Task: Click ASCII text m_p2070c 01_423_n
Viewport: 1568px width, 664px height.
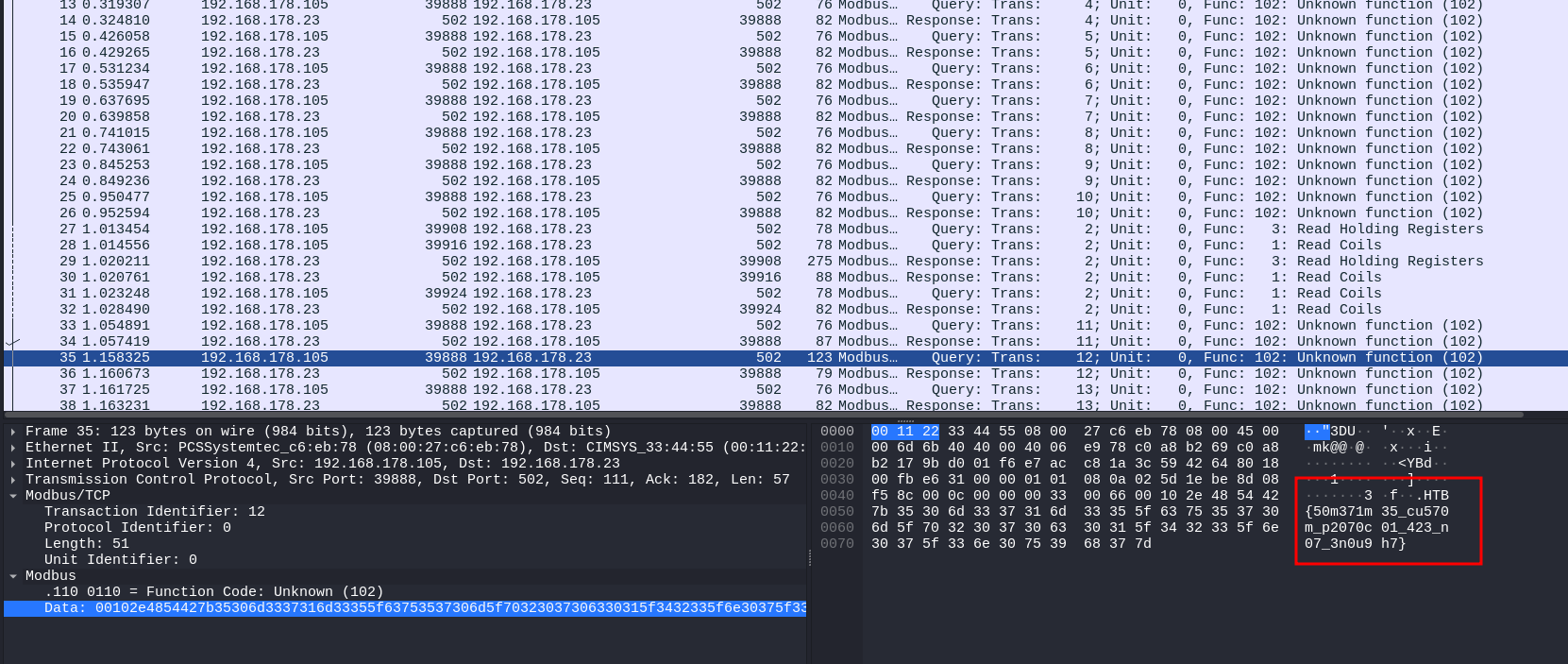Action: point(1376,528)
